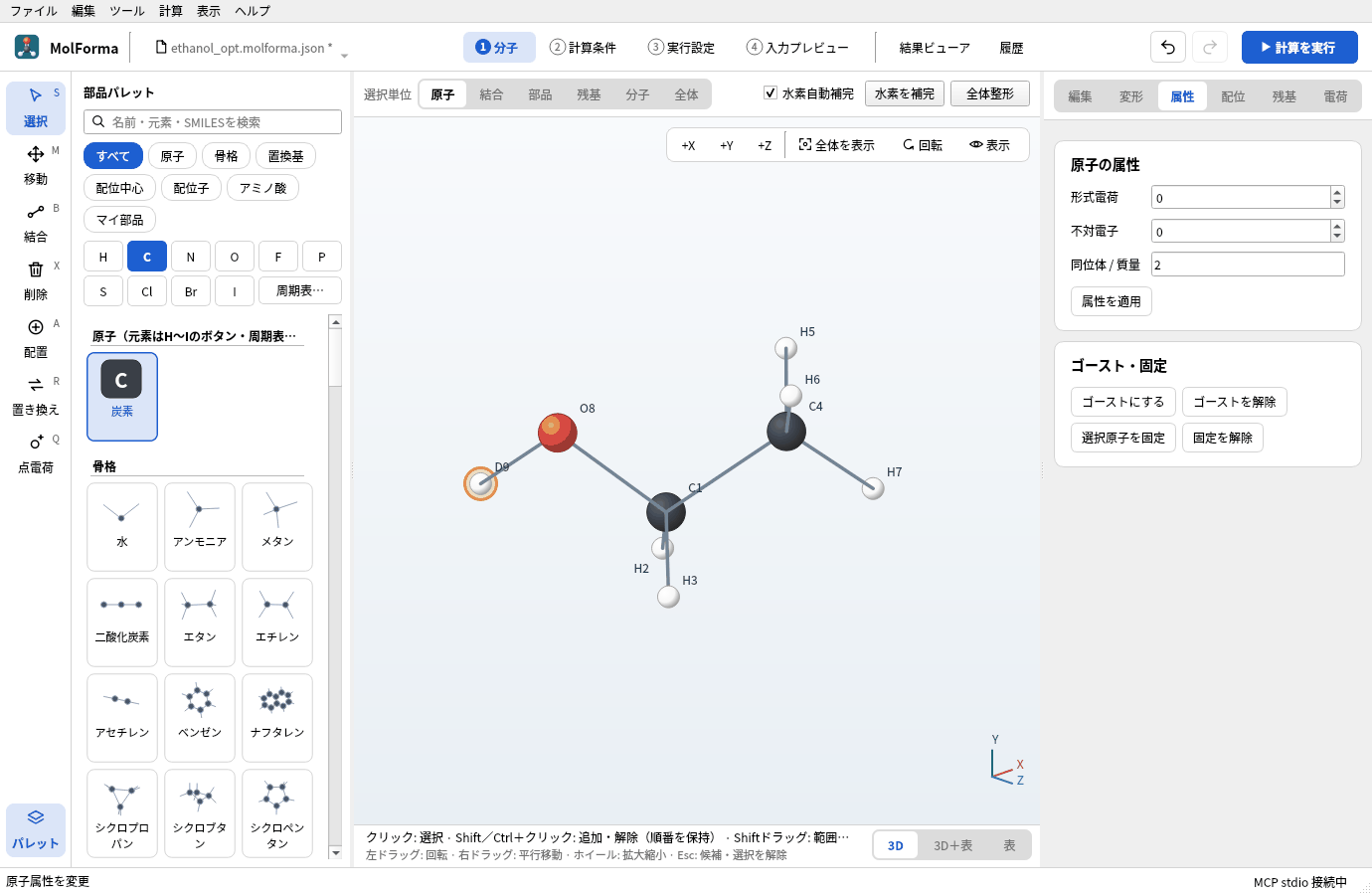Click 水素を補完 button

[x=905, y=93]
